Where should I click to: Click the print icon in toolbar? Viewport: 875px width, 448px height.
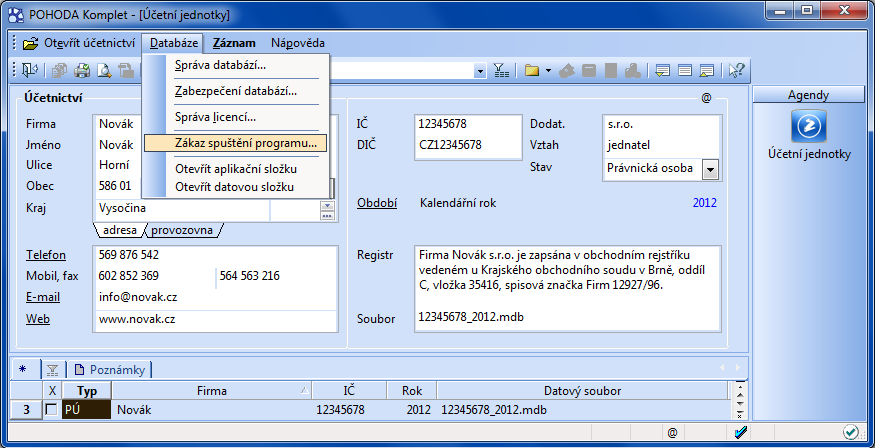coord(82,70)
